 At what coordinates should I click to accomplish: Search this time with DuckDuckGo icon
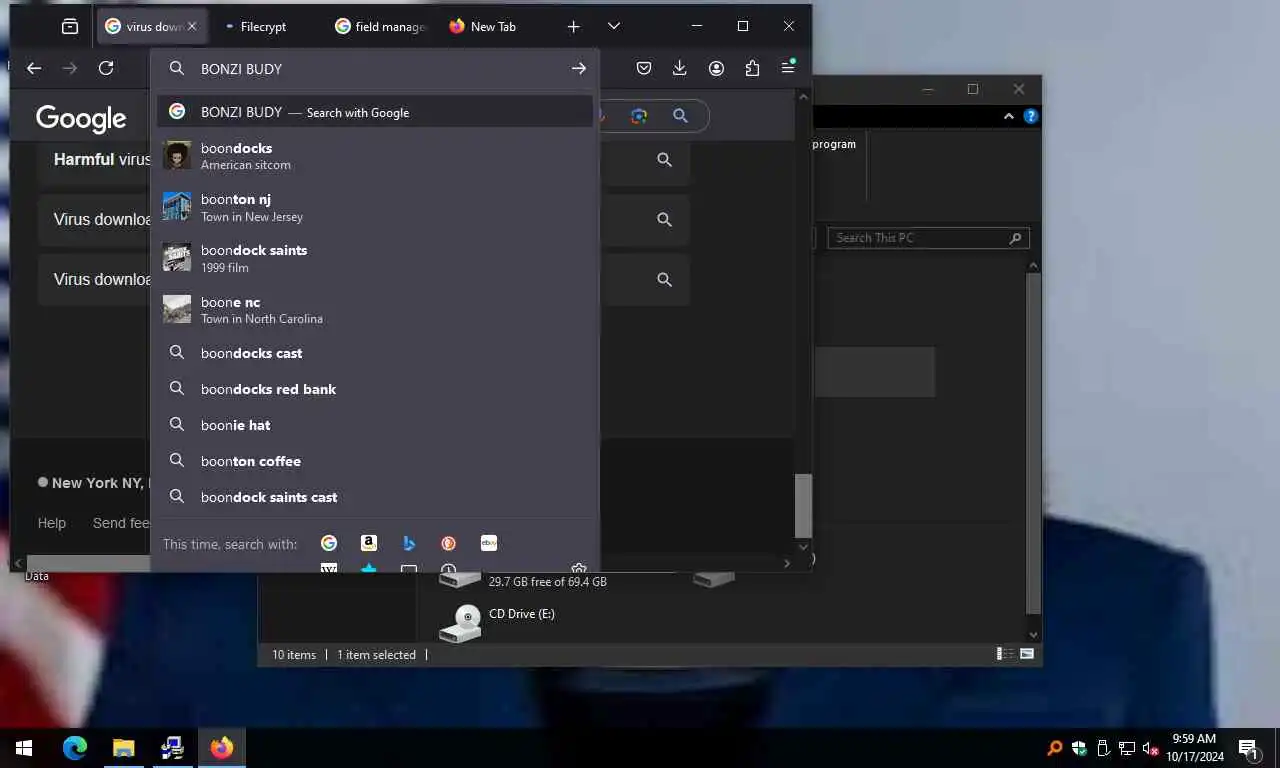pos(449,543)
